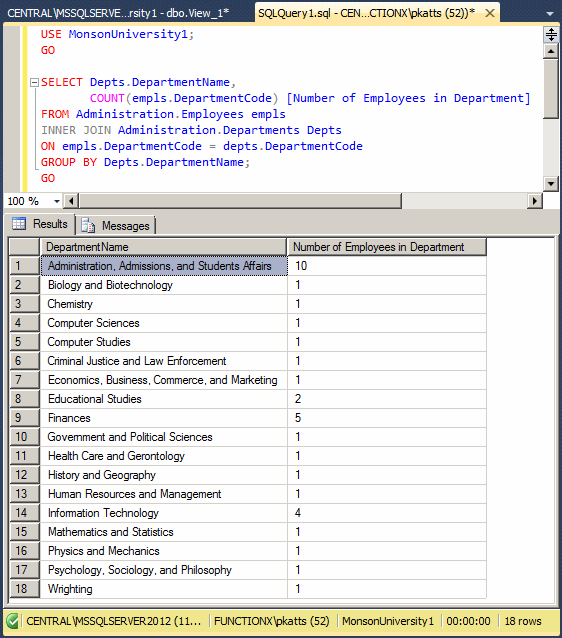562x638 pixels.
Task: Click editor vertical scrollbar thumb
Action: pyautogui.click(x=551, y=89)
